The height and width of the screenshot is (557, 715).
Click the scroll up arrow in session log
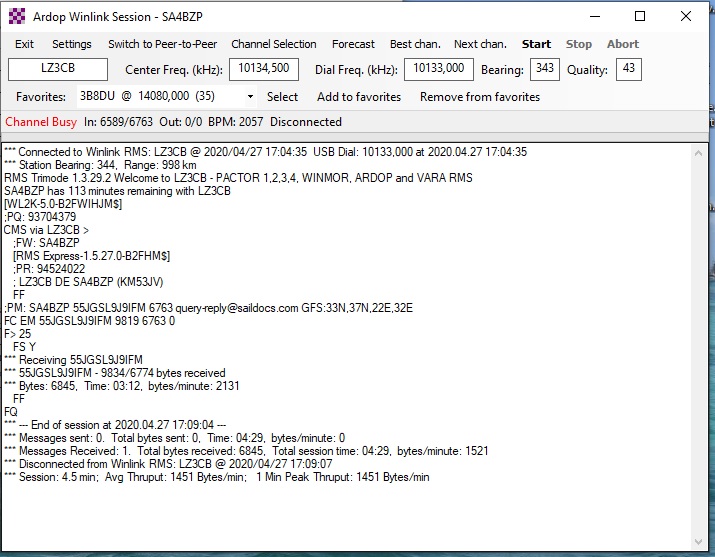(x=698, y=153)
